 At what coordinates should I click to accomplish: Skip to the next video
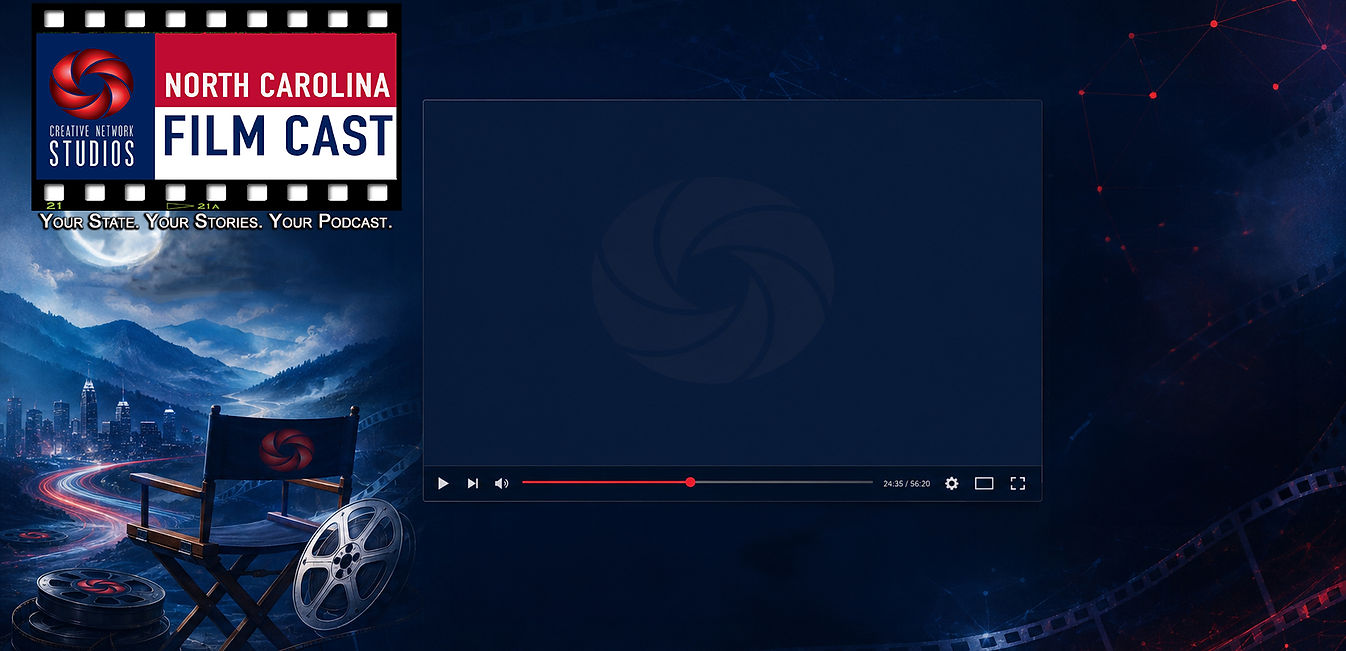click(x=473, y=483)
